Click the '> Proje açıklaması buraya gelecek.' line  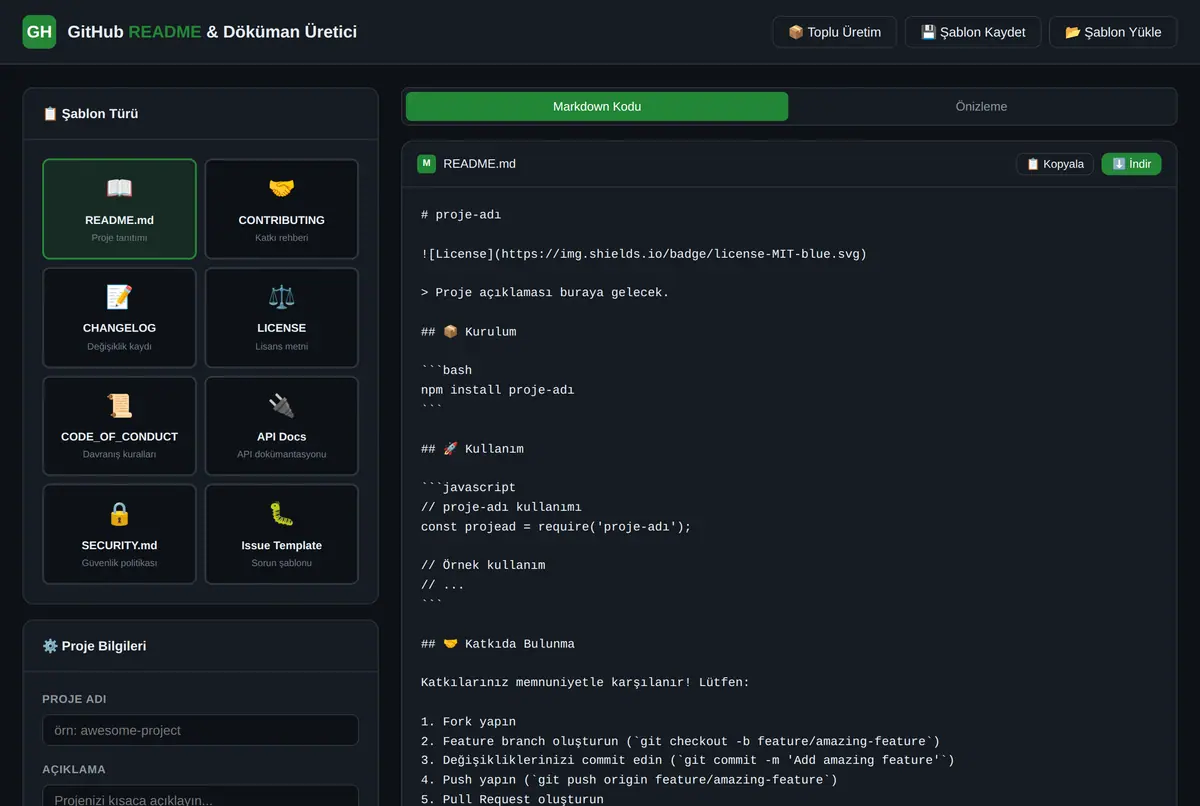pyautogui.click(x=545, y=293)
